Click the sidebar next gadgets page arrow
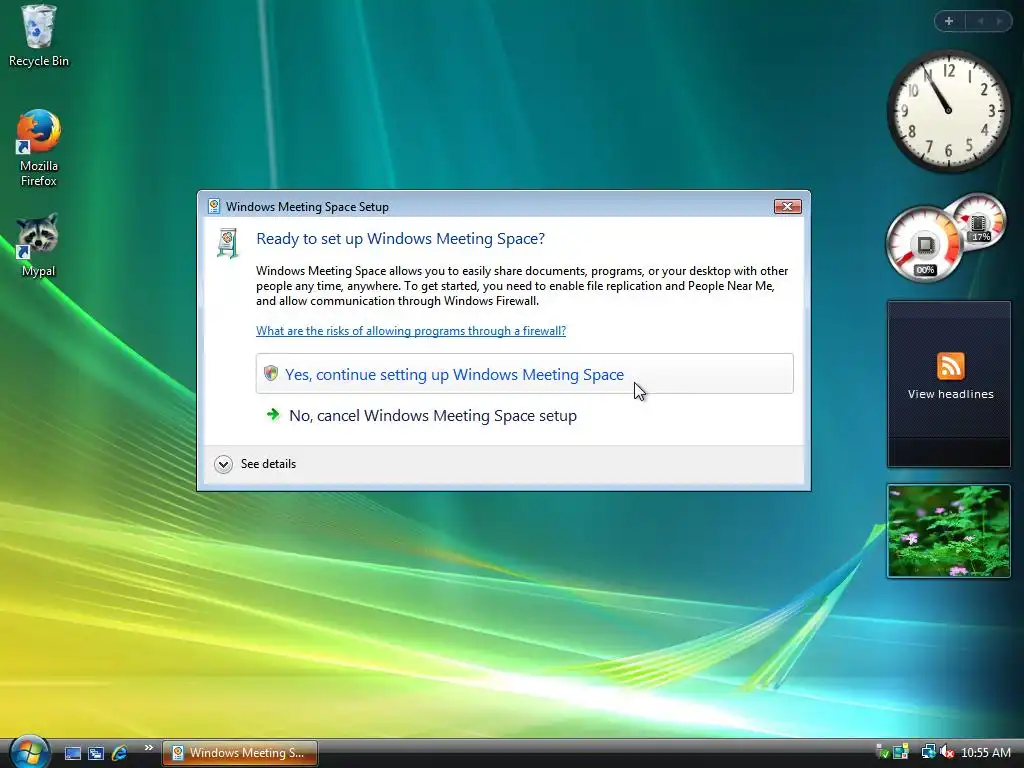1024x768 pixels. point(999,21)
